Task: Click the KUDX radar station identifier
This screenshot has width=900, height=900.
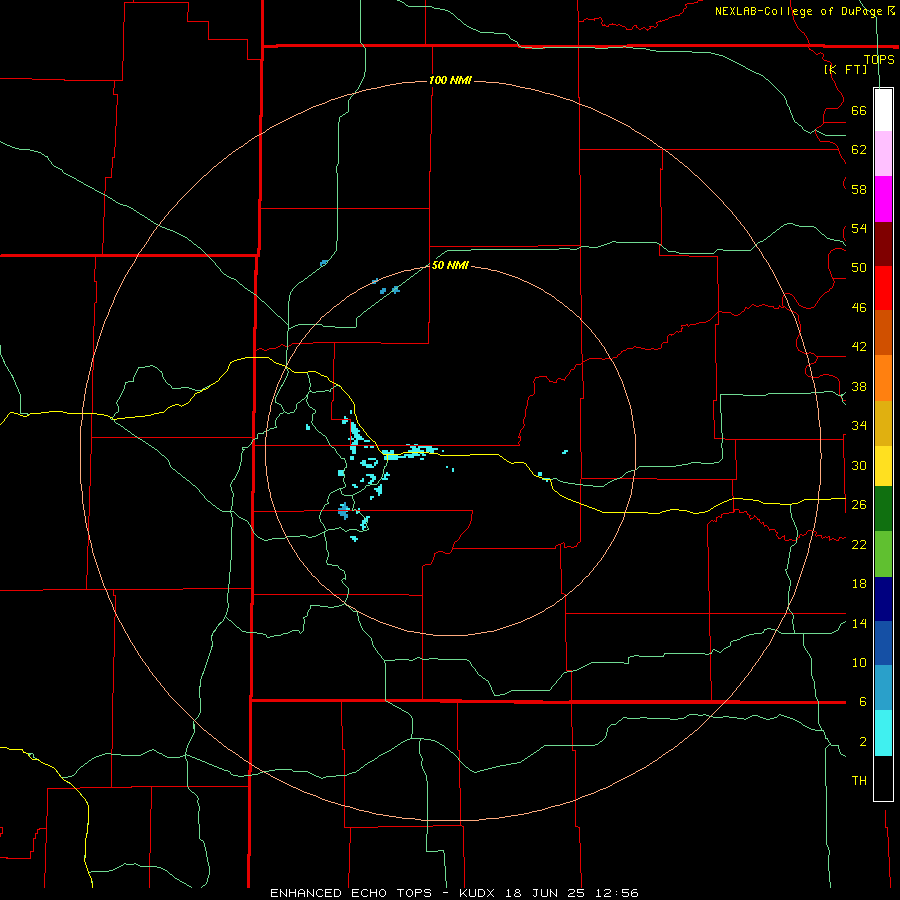Action: click(479, 893)
